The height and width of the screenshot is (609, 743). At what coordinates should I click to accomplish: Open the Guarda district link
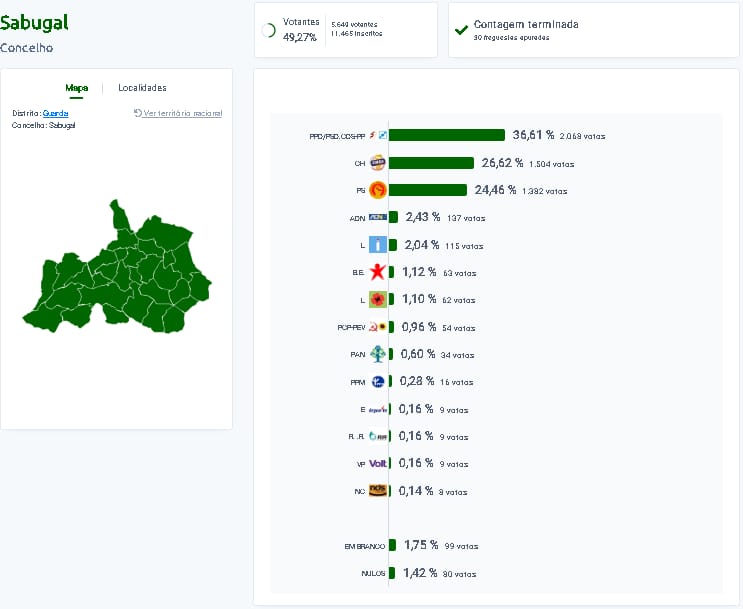click(55, 113)
